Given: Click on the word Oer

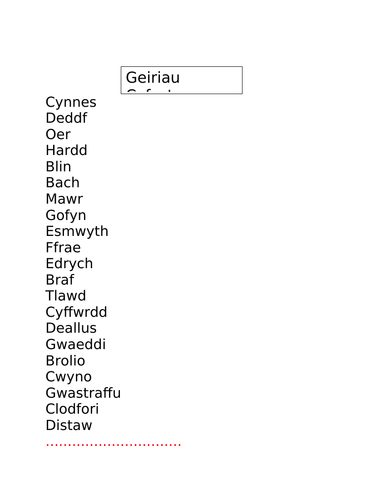Looking at the screenshot, I should pyautogui.click(x=58, y=134).
